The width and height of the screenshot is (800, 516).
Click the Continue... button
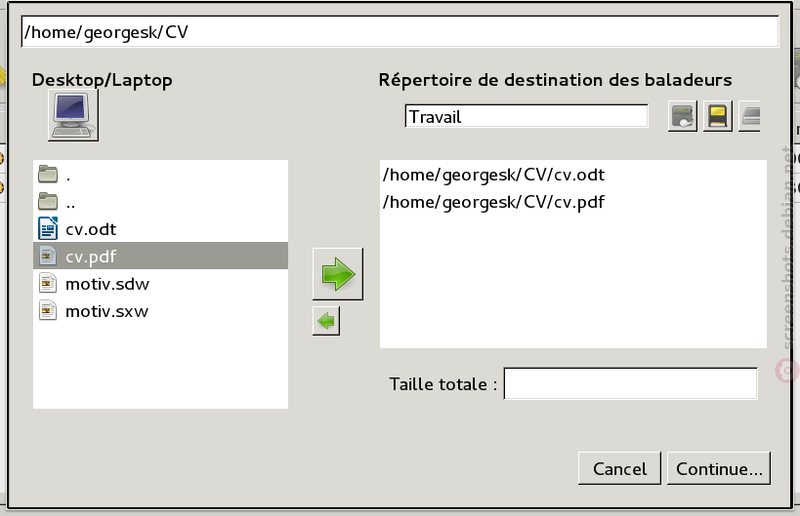tap(719, 469)
